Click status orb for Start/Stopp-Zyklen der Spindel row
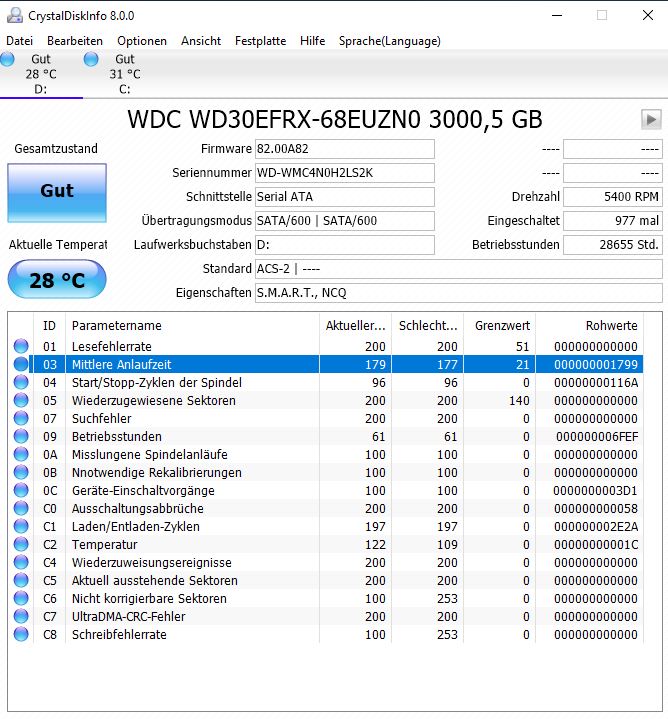Screen dimensions: 668x719 click(x=21, y=382)
